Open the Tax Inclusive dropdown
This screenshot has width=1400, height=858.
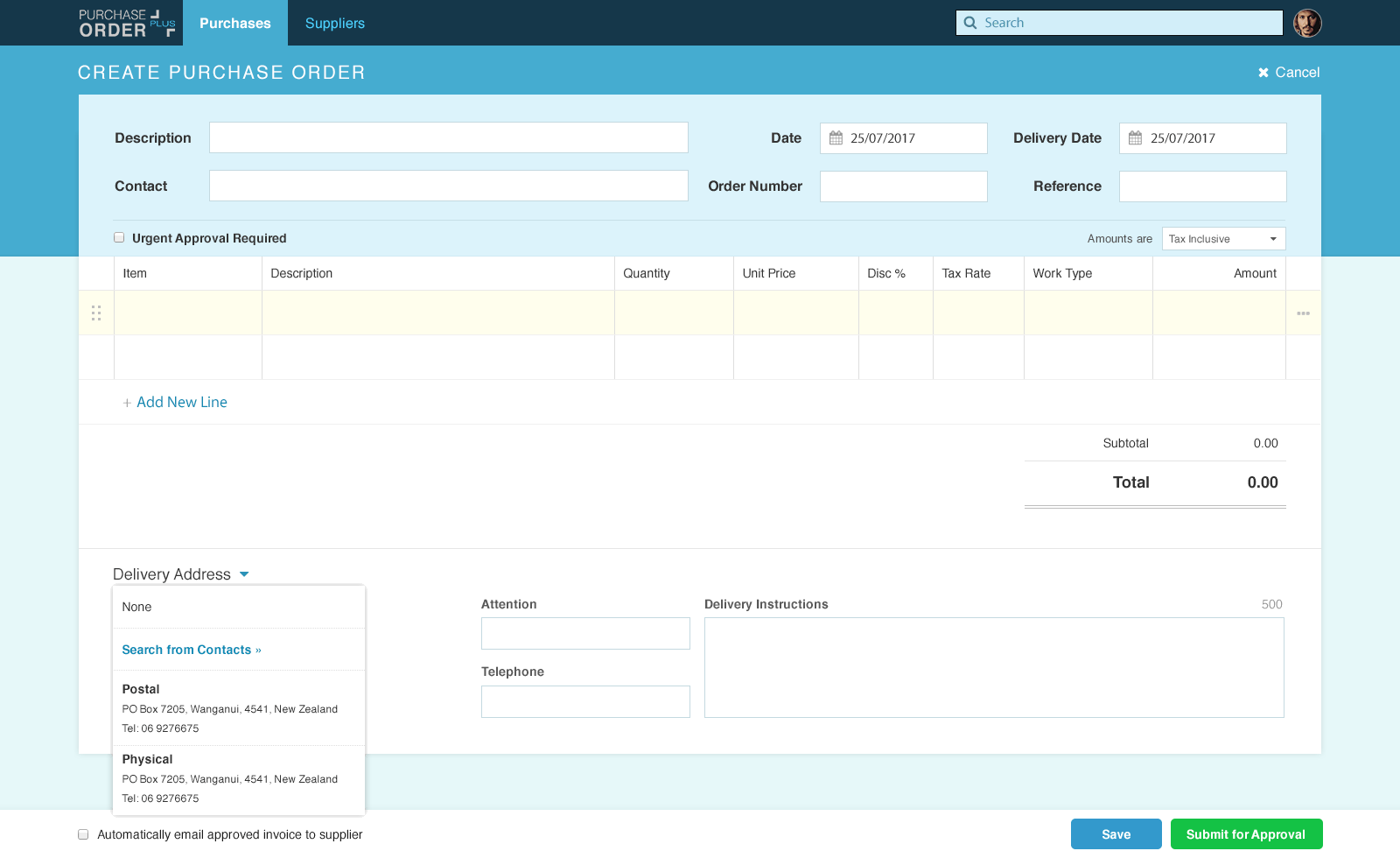(x=1222, y=238)
